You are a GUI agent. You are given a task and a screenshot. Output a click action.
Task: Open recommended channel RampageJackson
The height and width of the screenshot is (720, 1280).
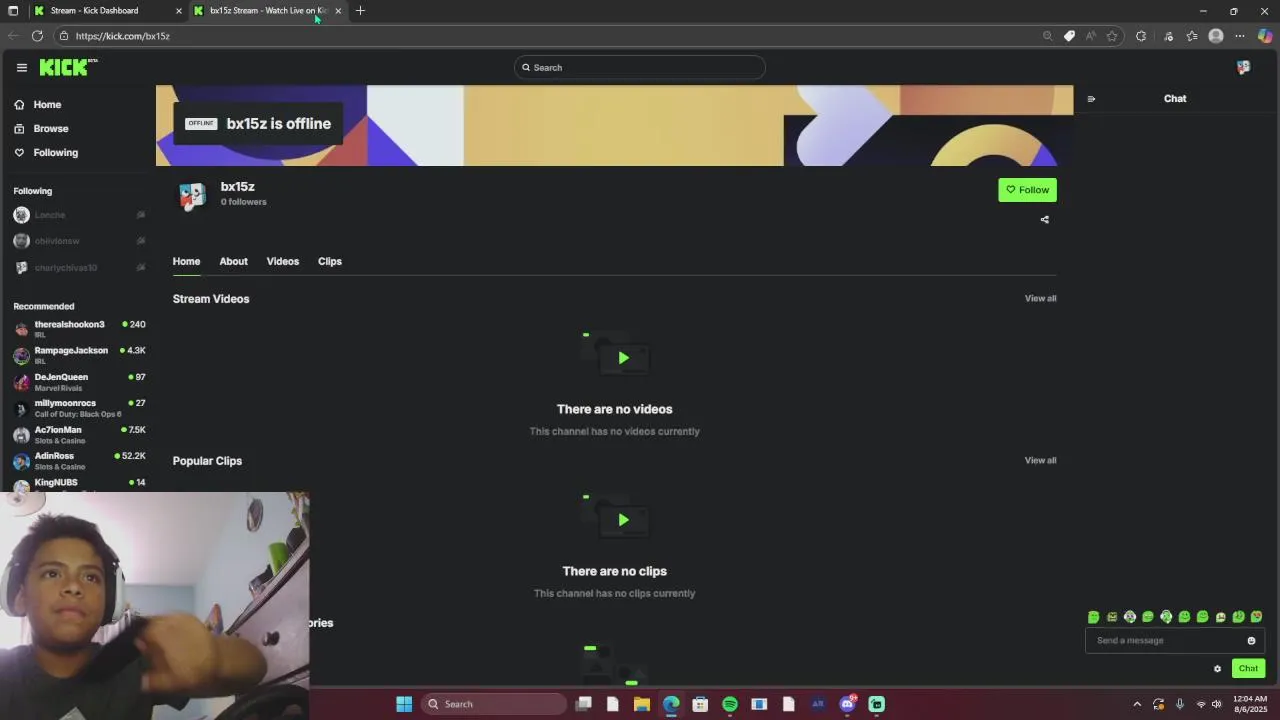click(x=78, y=355)
